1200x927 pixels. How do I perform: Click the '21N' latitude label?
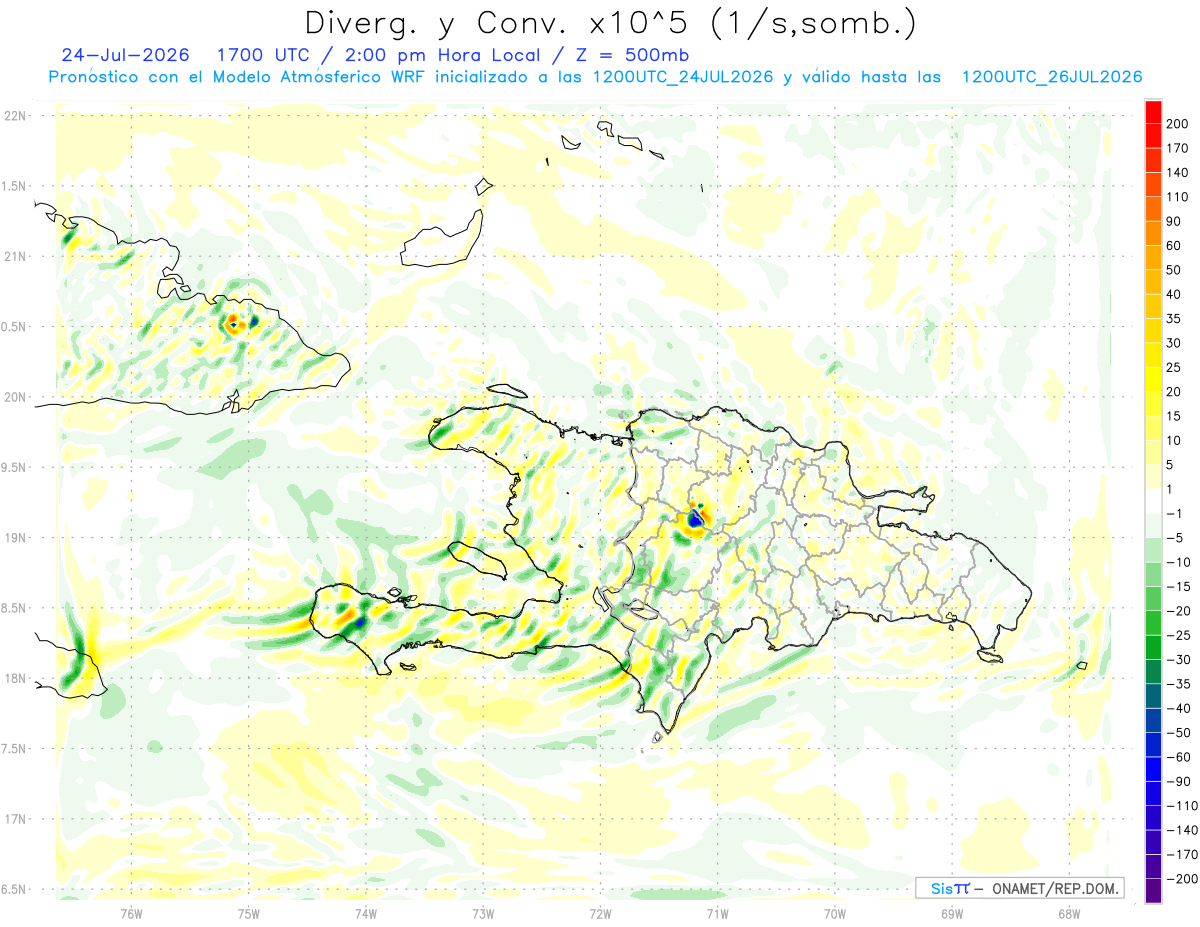point(15,256)
